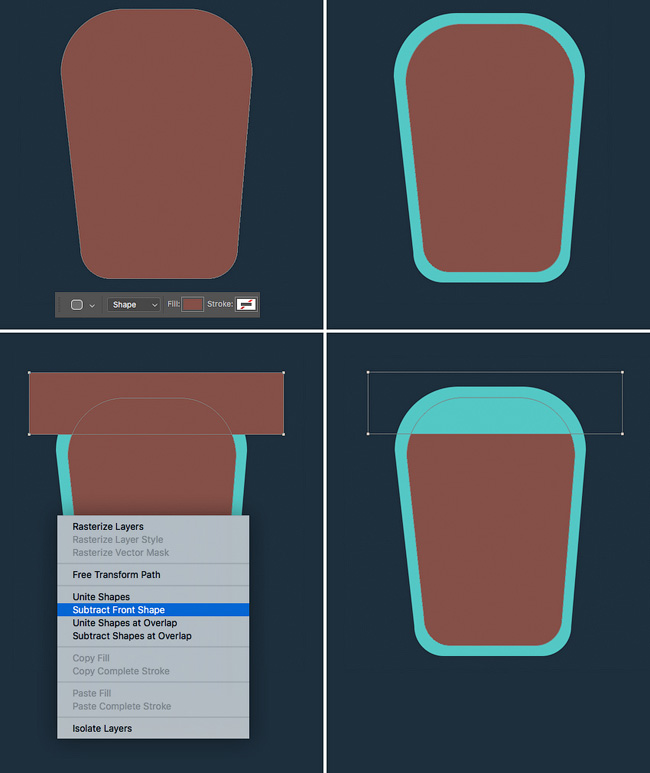This screenshot has width=650, height=773.
Task: Choose Rasterize Vector Mask menu entry
Action: coord(153,553)
